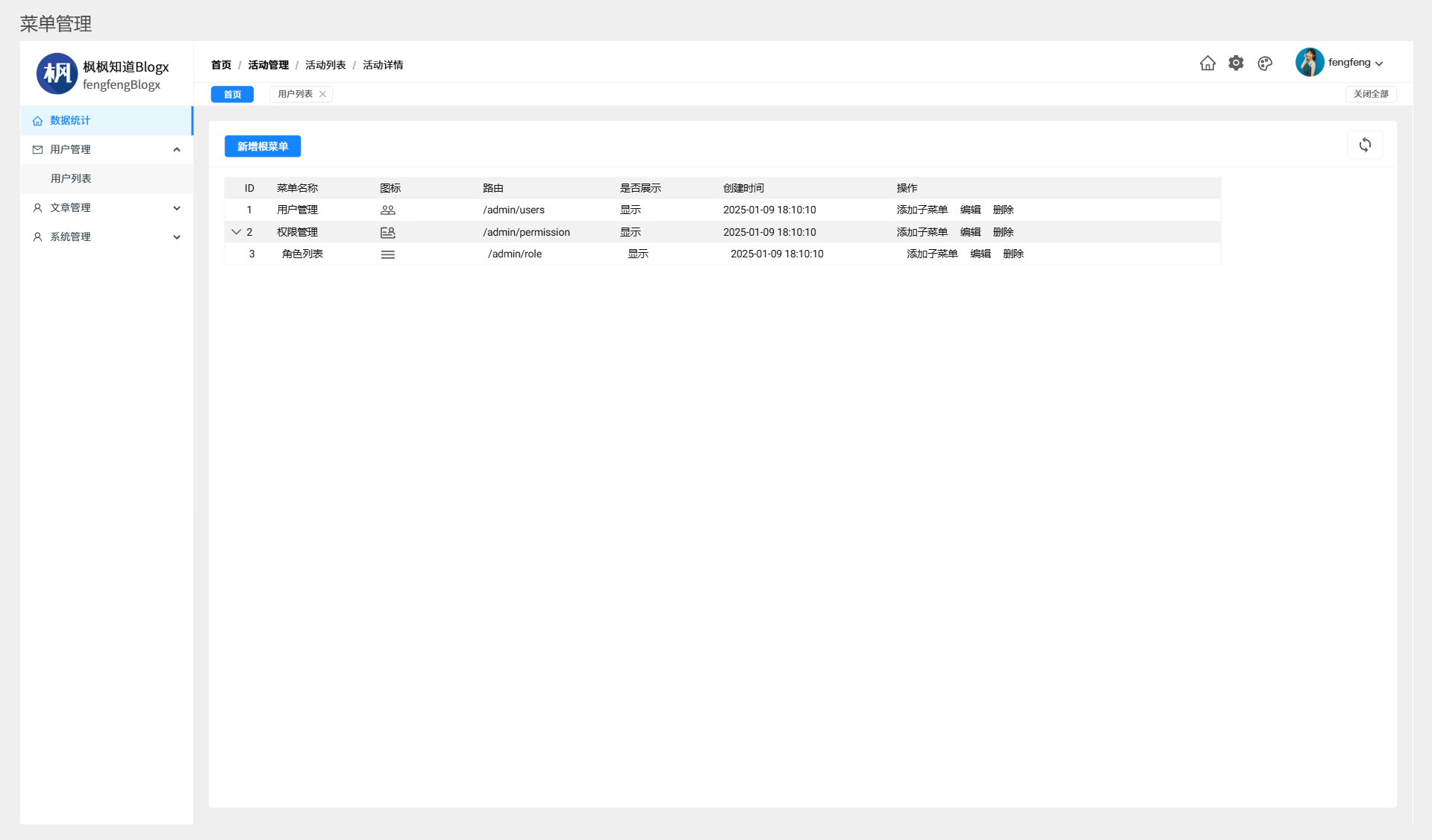Select 数据统计 in the sidebar
Screen dimensions: 1432x840
[x=70, y=121]
